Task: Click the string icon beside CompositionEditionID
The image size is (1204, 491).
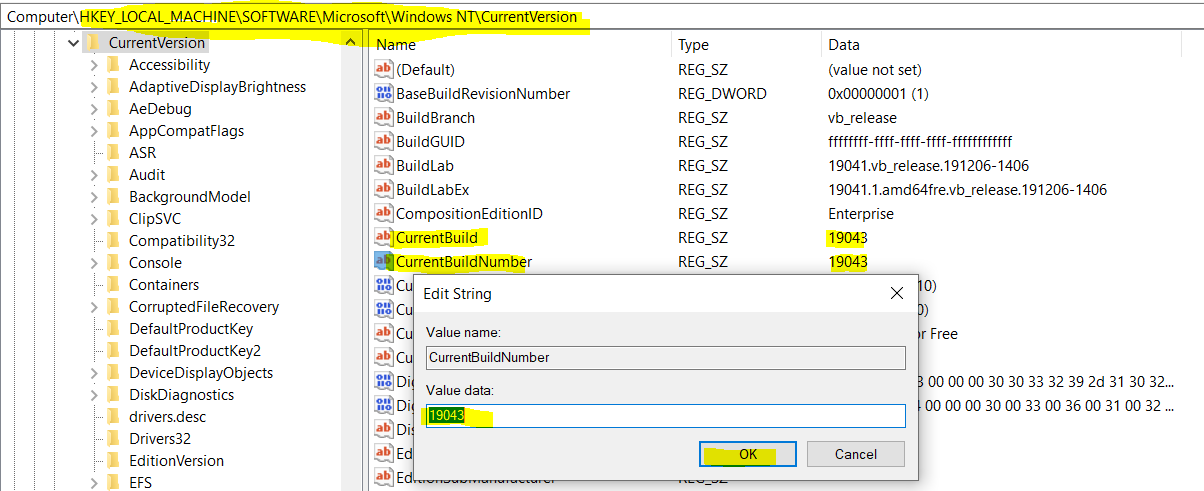Action: [x=384, y=214]
